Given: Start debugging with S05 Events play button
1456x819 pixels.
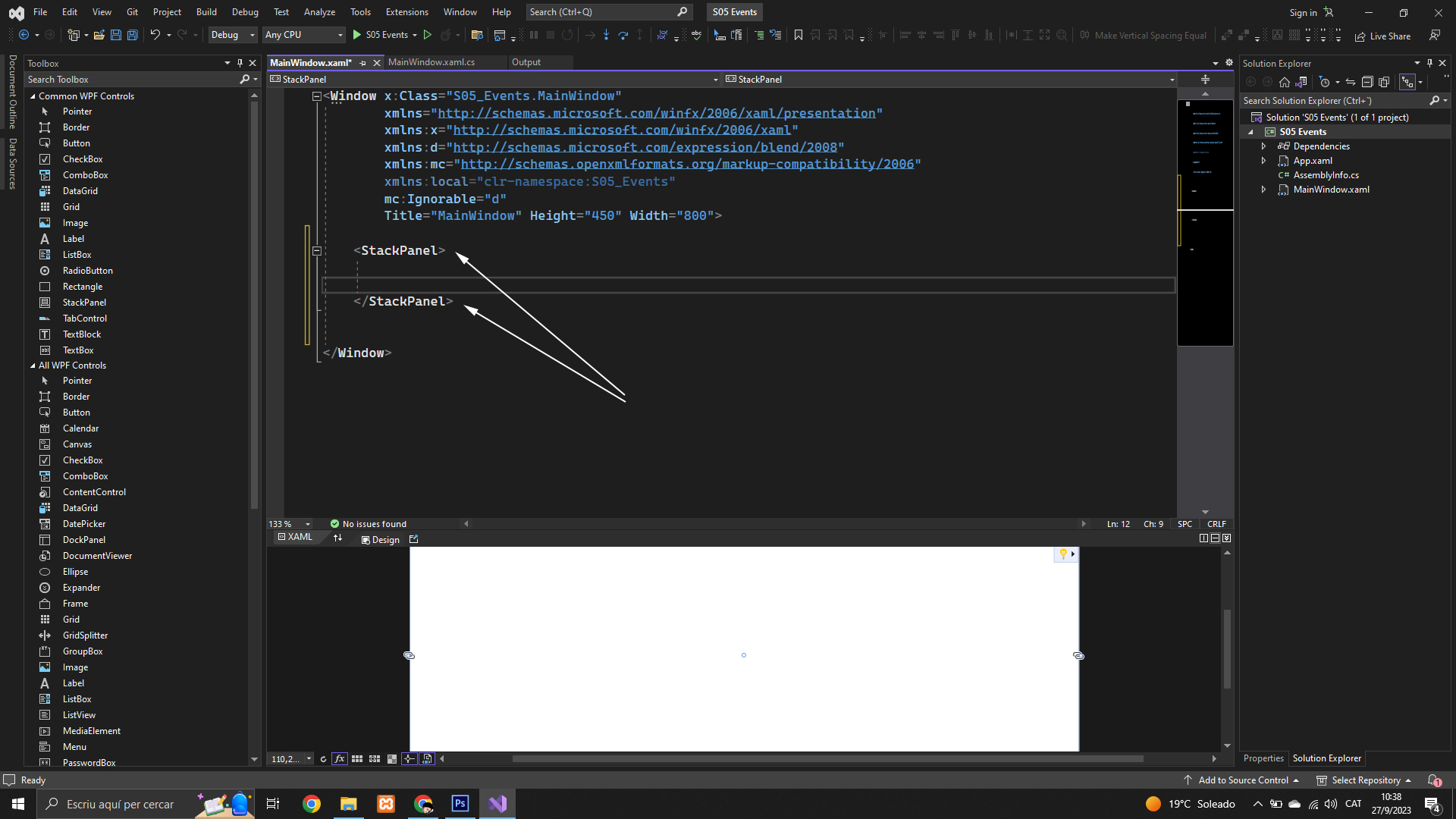Looking at the screenshot, I should click(x=357, y=35).
